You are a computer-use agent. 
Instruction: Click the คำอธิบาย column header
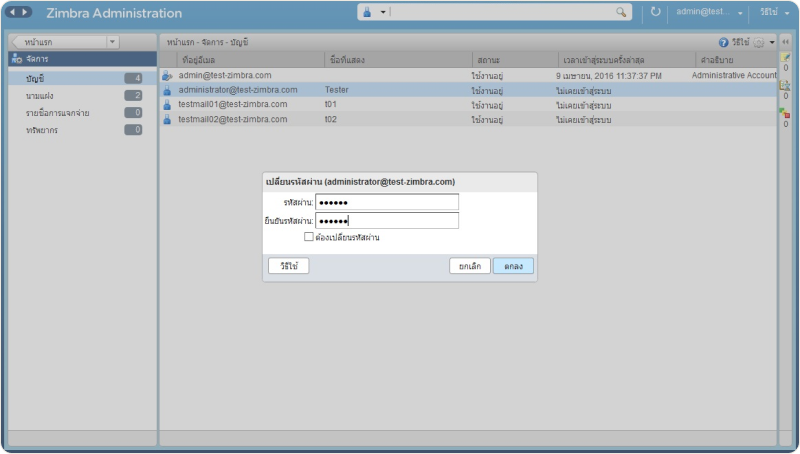coord(736,60)
